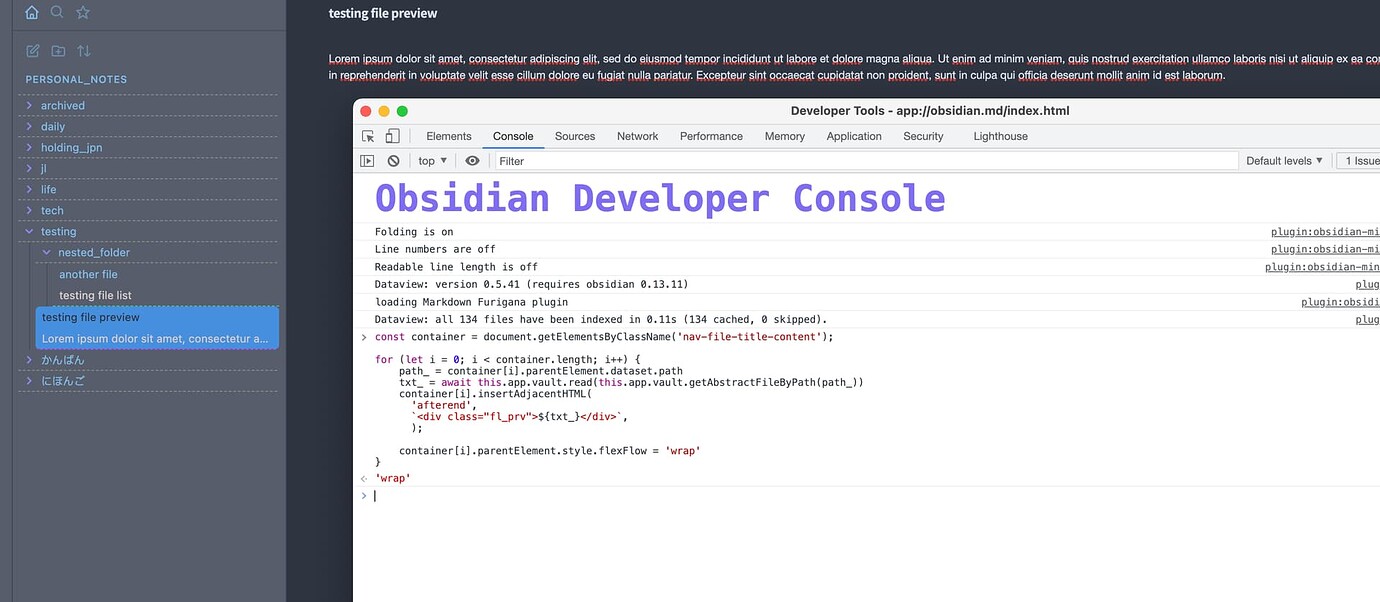Screen dimensions: 1380x602
Task: Open the starred notes icon
Action: (83, 13)
